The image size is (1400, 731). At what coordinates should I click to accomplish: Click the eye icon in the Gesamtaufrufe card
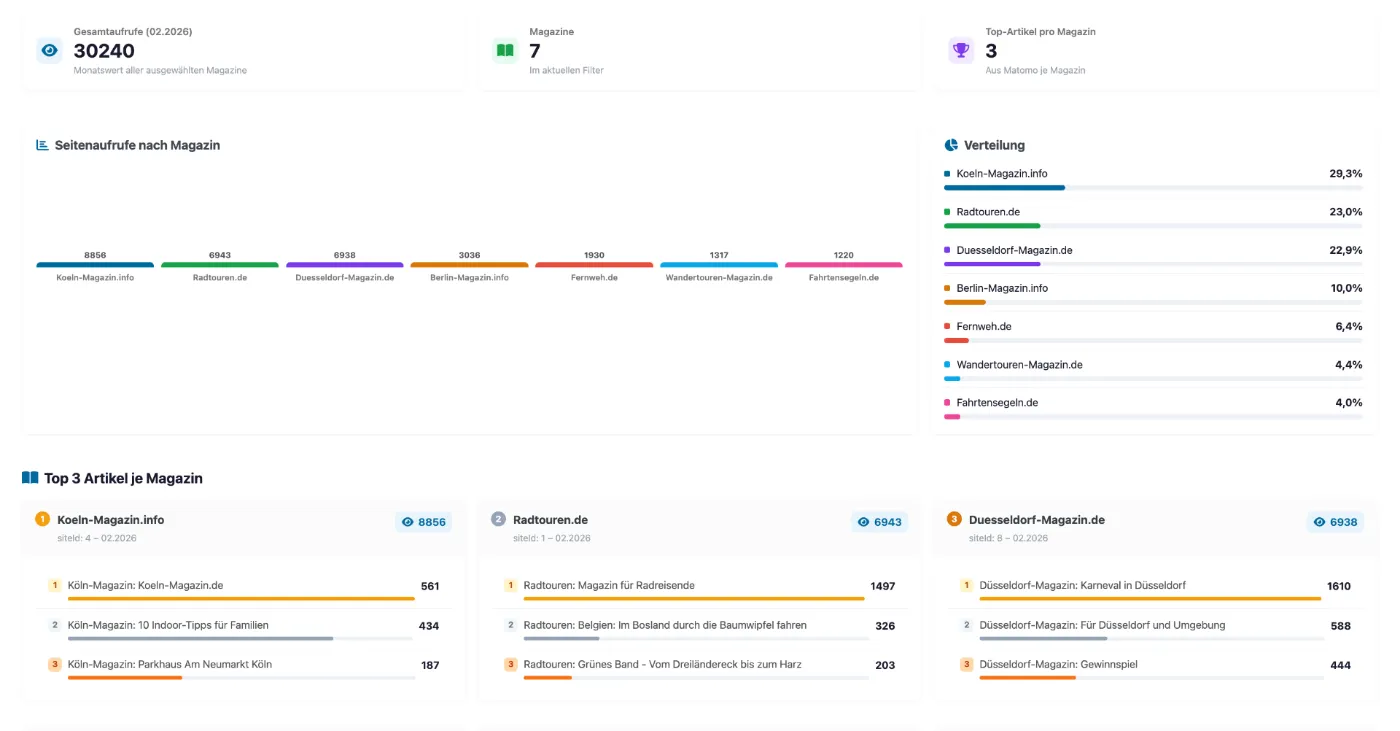(x=49, y=50)
